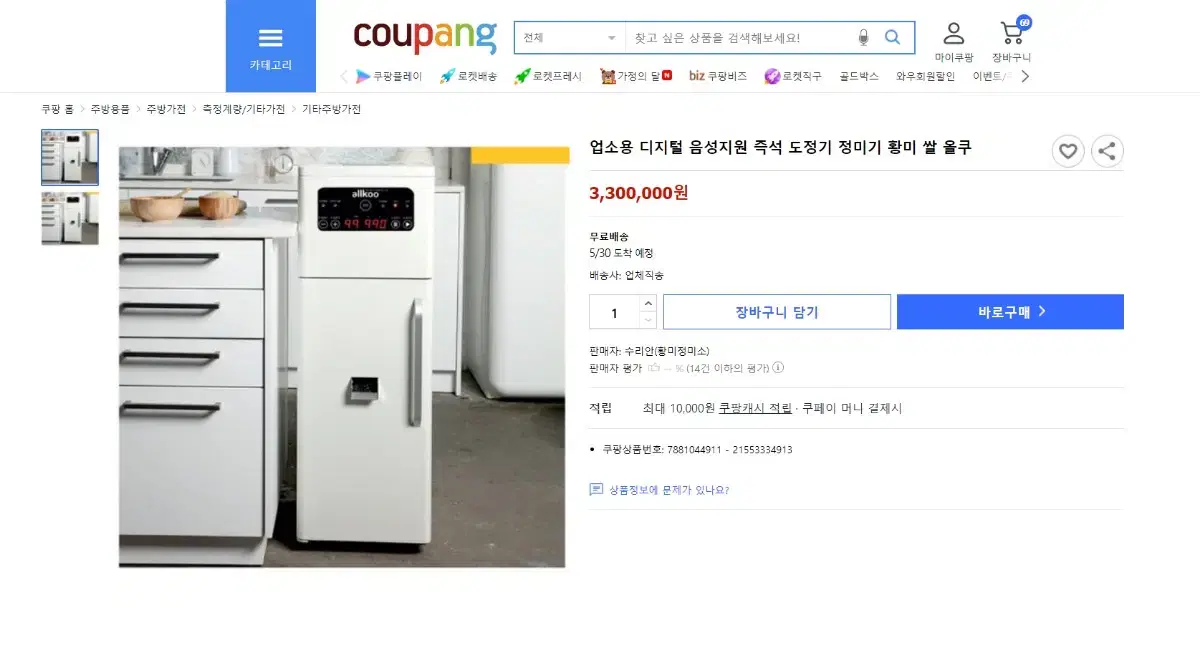Open the 로켓배송 menu item

pos(468,76)
